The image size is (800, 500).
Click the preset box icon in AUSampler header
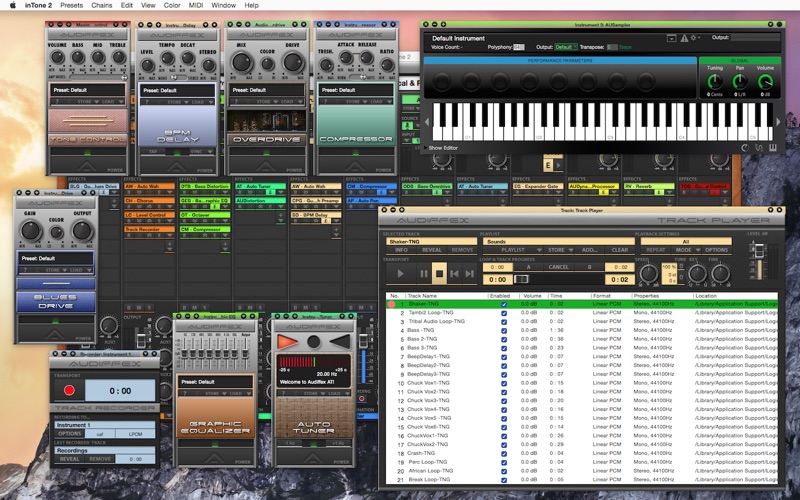tap(671, 38)
